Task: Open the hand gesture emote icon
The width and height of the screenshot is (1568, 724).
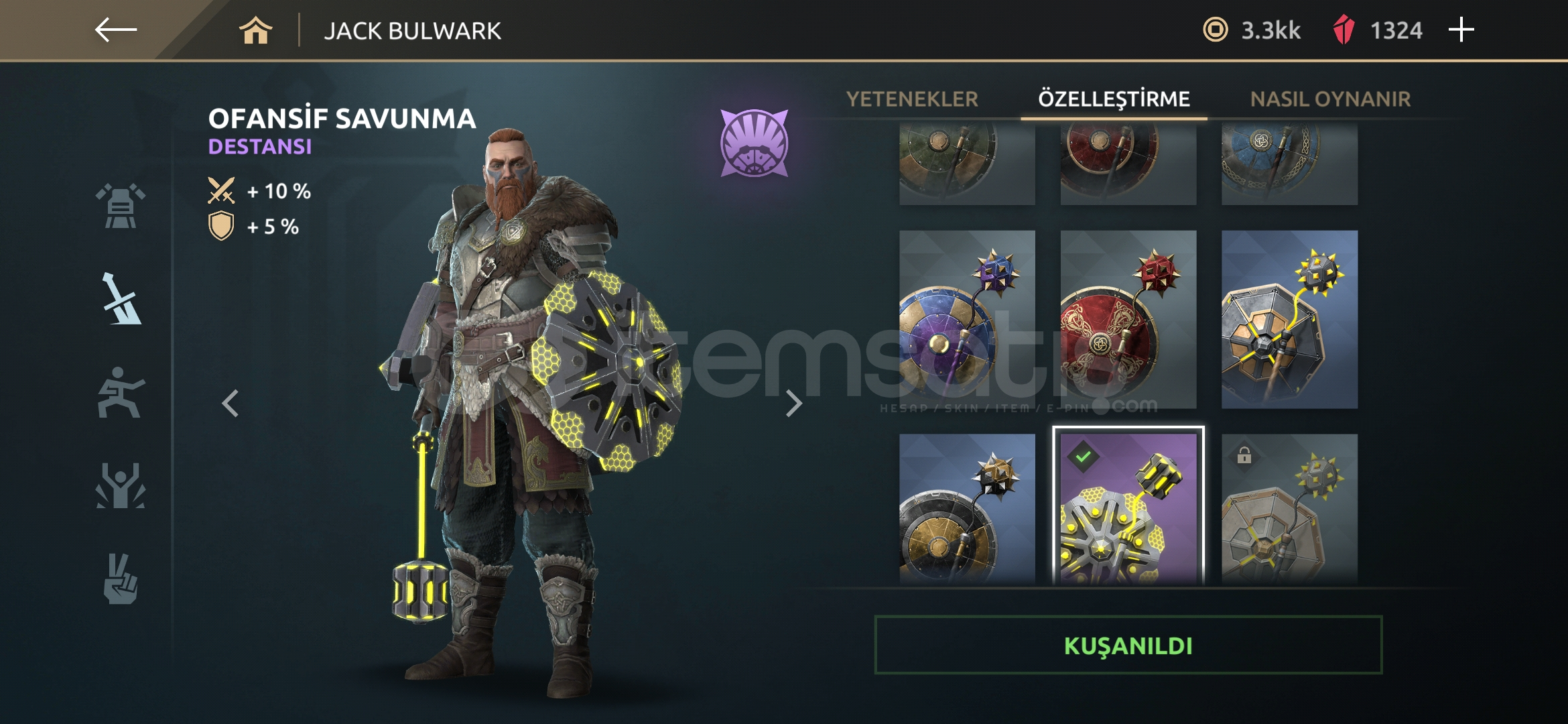Action: pyautogui.click(x=121, y=579)
